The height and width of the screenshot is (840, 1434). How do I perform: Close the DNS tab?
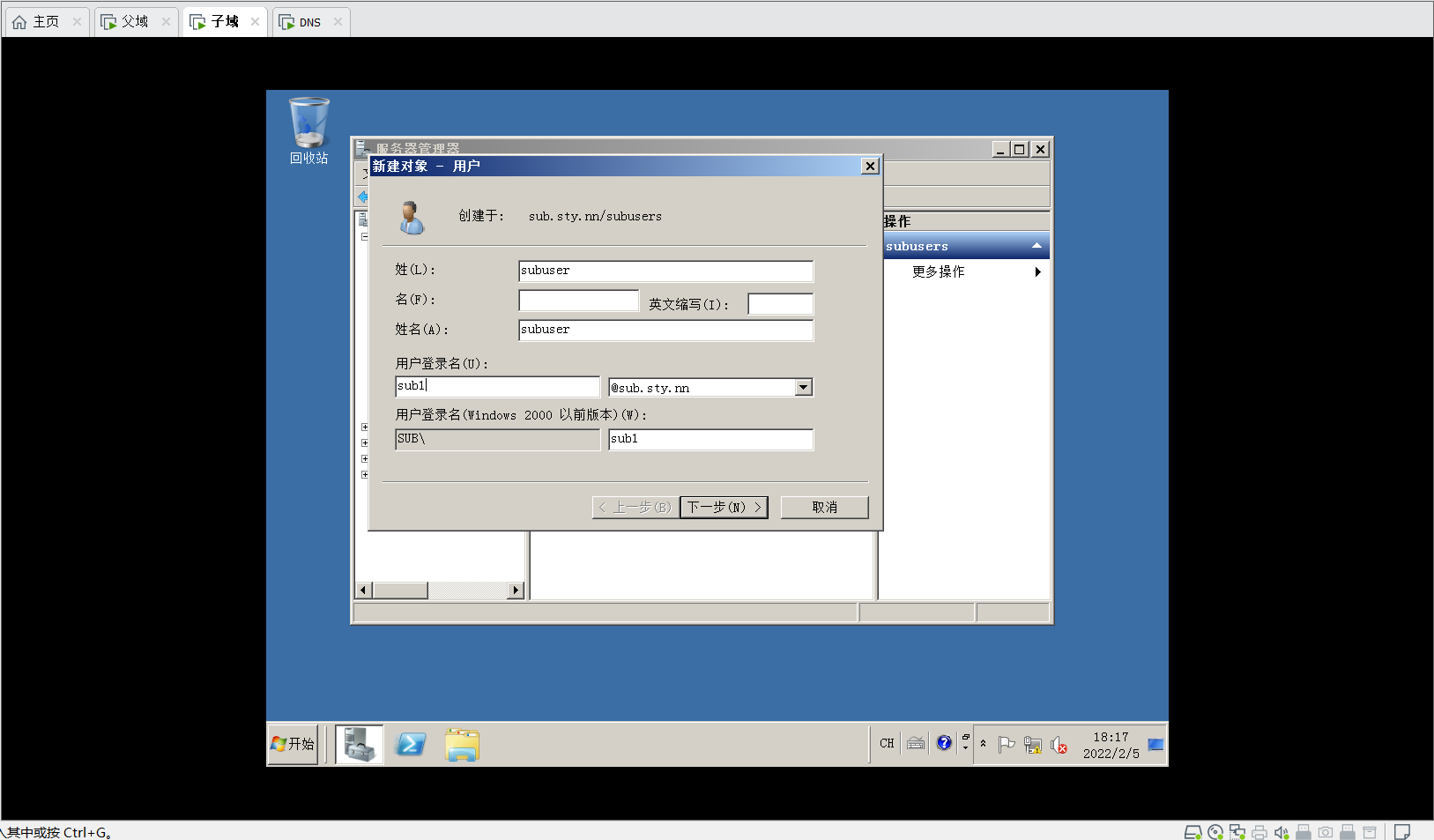(338, 22)
